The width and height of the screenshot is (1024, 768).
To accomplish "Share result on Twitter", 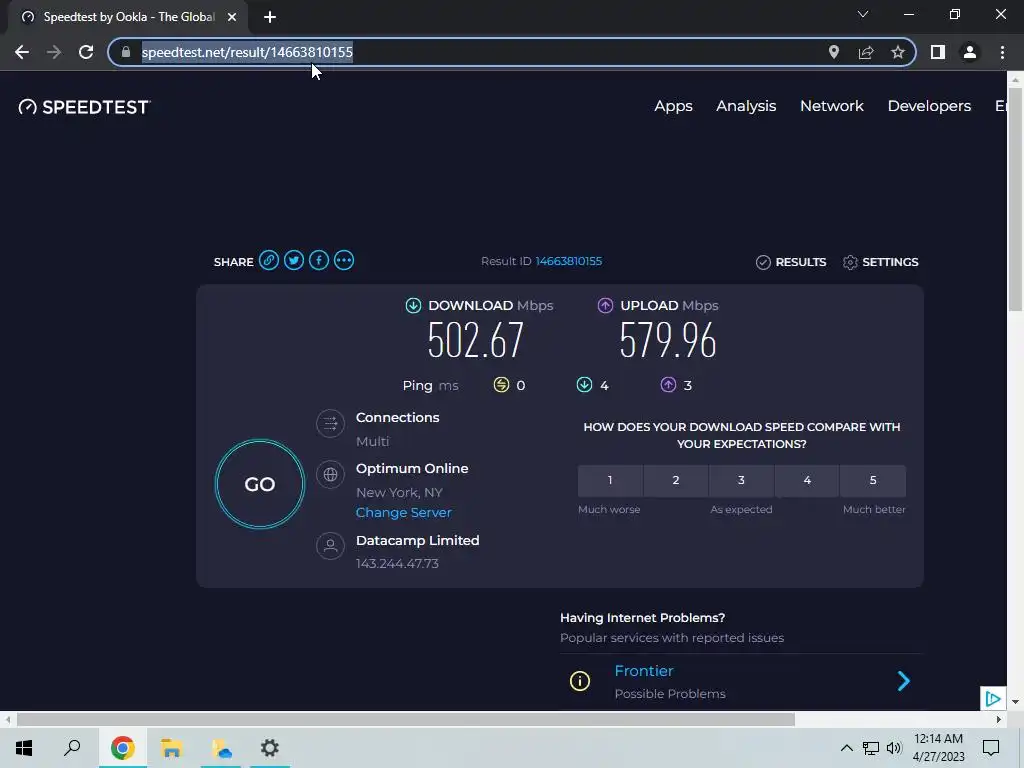I will tap(294, 261).
